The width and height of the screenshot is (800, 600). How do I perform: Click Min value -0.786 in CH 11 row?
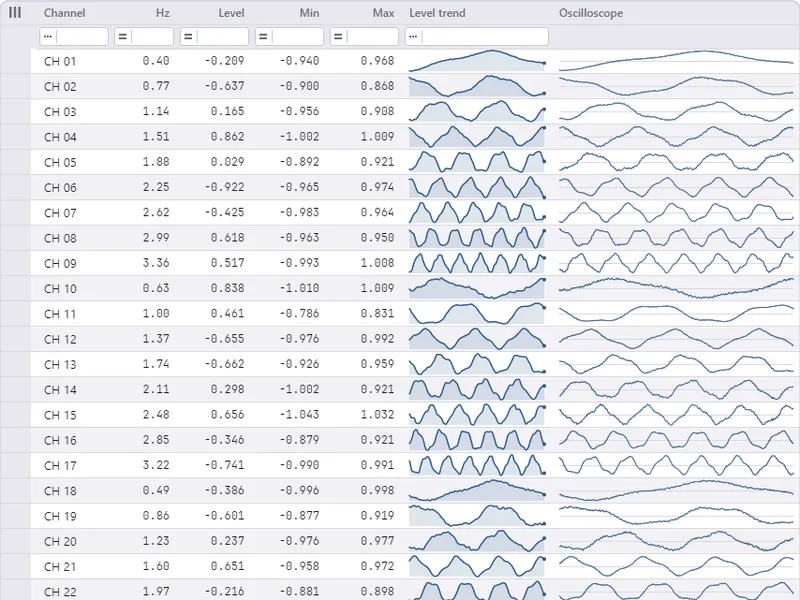pos(299,313)
